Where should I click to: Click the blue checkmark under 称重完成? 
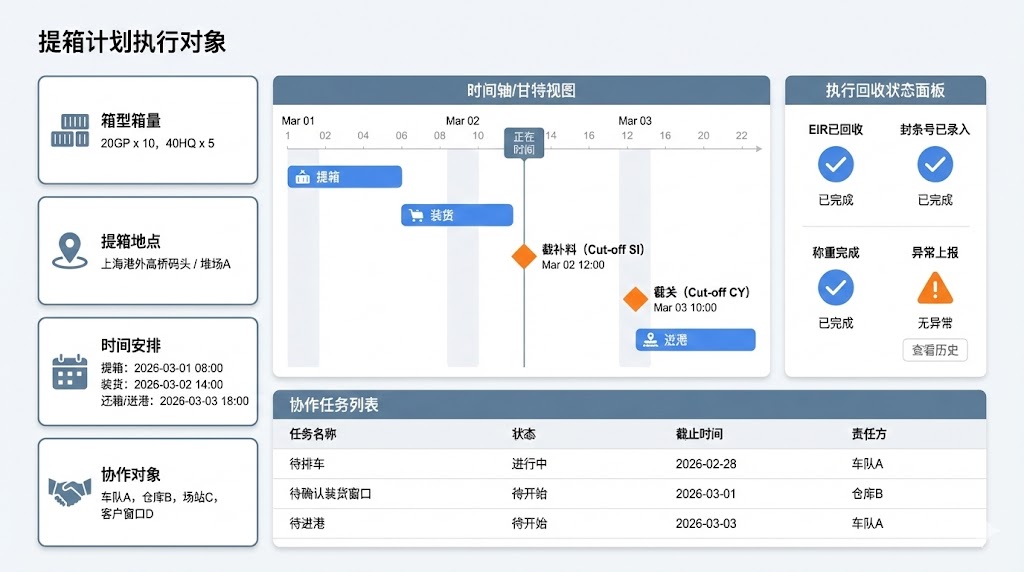pos(835,287)
